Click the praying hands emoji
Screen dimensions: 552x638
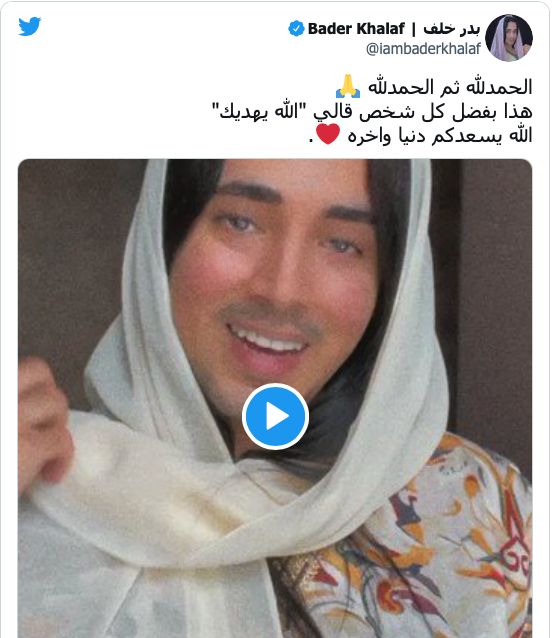click(x=348, y=86)
